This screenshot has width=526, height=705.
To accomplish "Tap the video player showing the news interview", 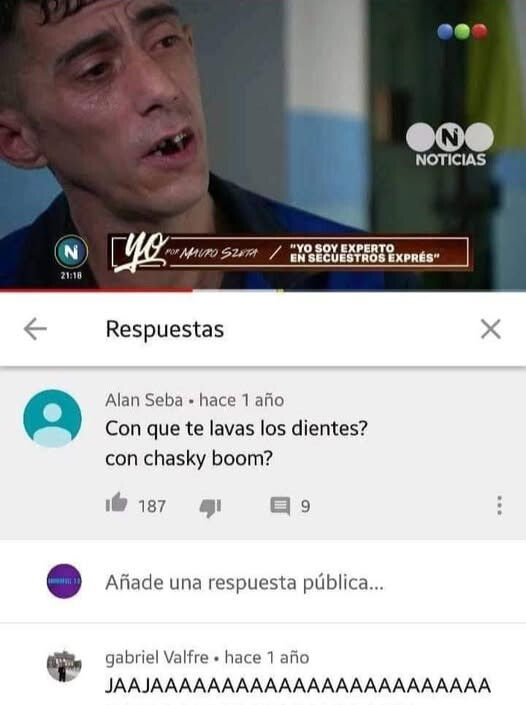I will [263, 145].
